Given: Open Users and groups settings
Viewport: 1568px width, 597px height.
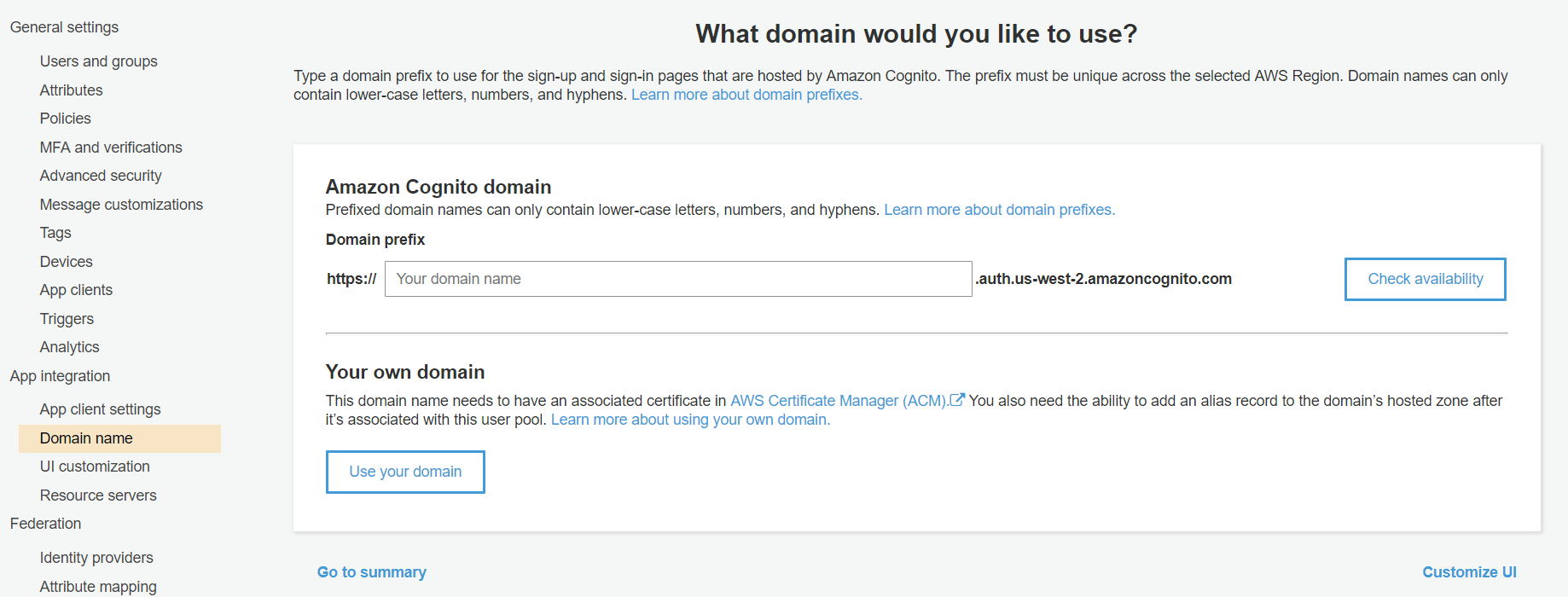Looking at the screenshot, I should [99, 61].
